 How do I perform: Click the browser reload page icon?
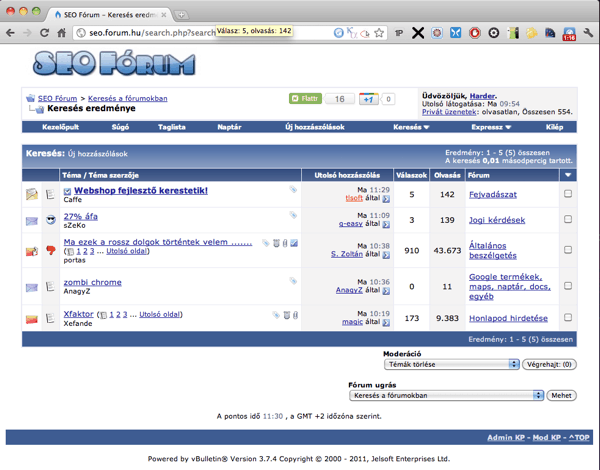pyautogui.click(x=44, y=33)
